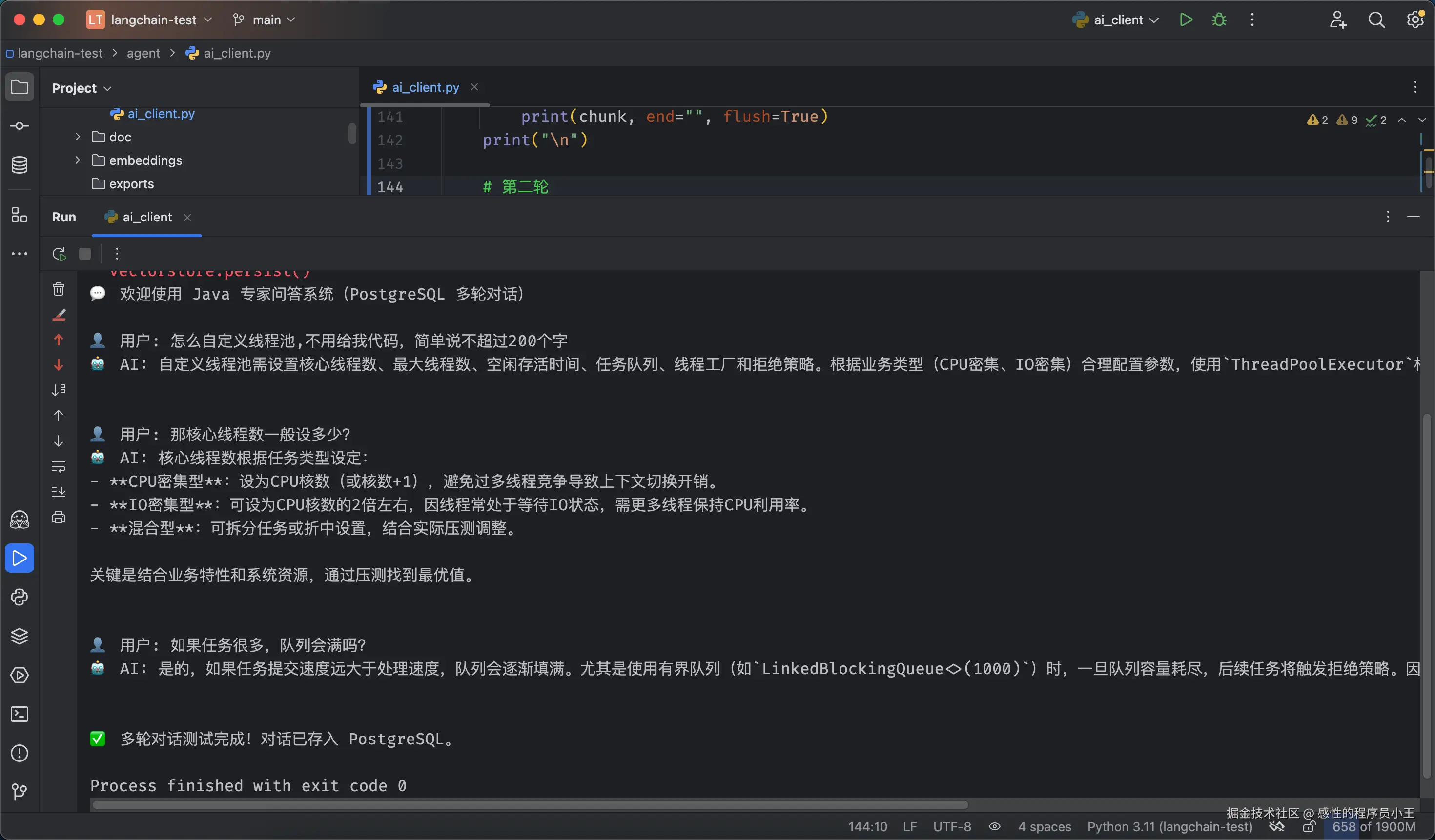
Task: Click the Rerun ai_client icon
Action: [59, 254]
